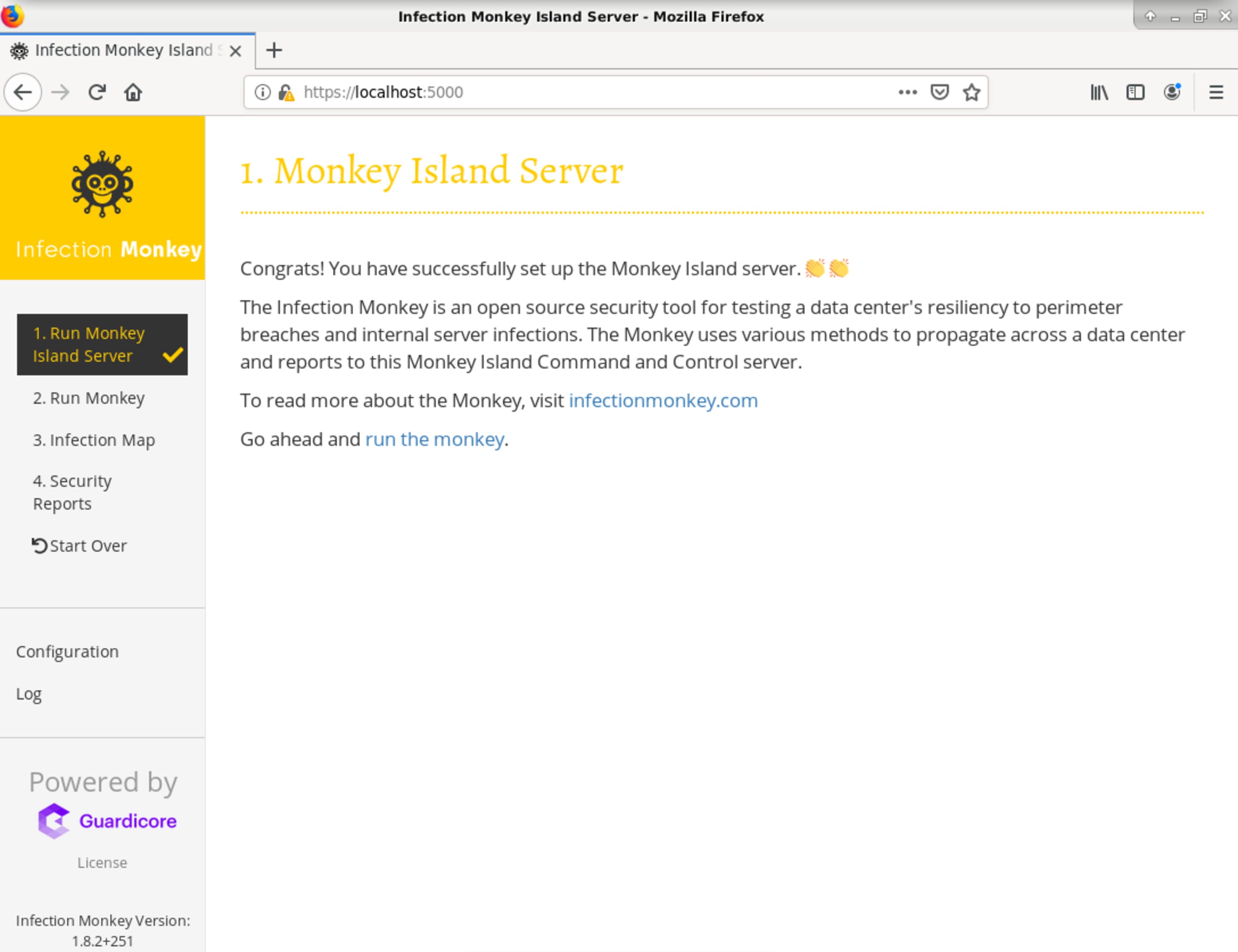Screen dimensions: 1238x952
Task: Select the 2. Run Monkey menu item
Action: tap(89, 398)
